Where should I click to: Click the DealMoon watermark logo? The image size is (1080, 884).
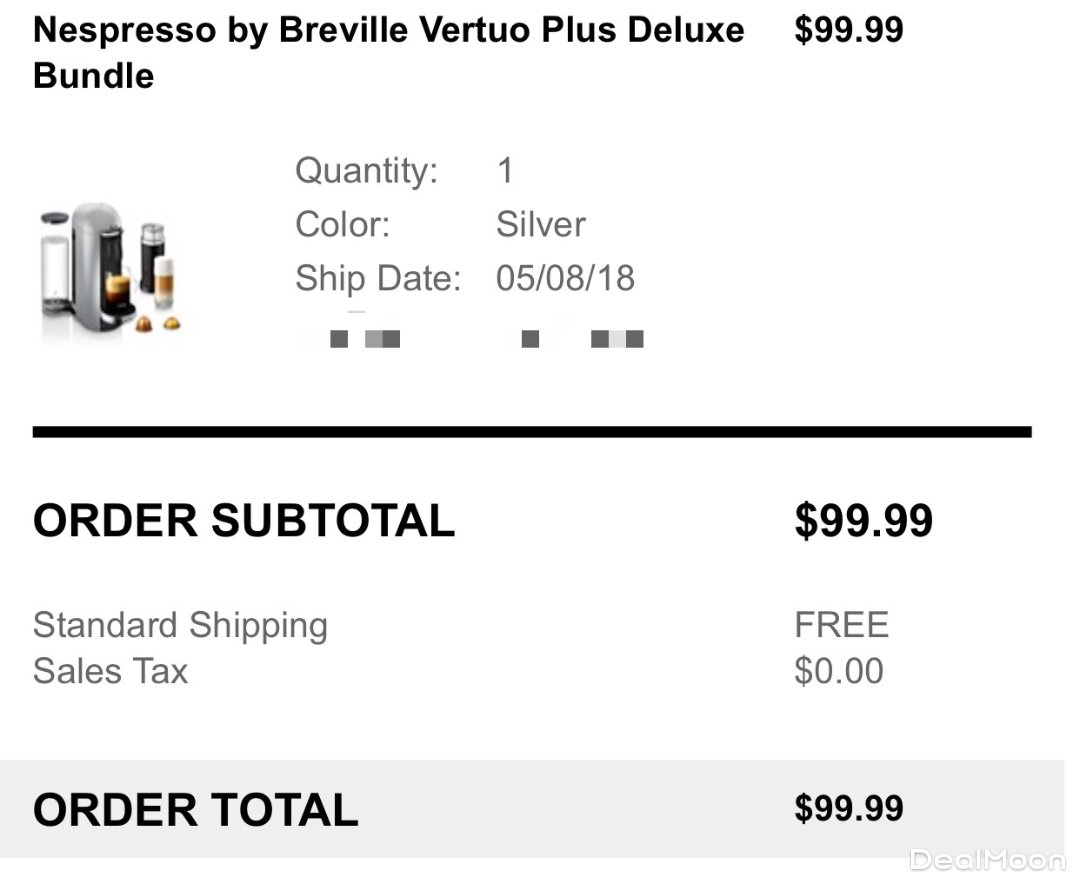pos(986,860)
